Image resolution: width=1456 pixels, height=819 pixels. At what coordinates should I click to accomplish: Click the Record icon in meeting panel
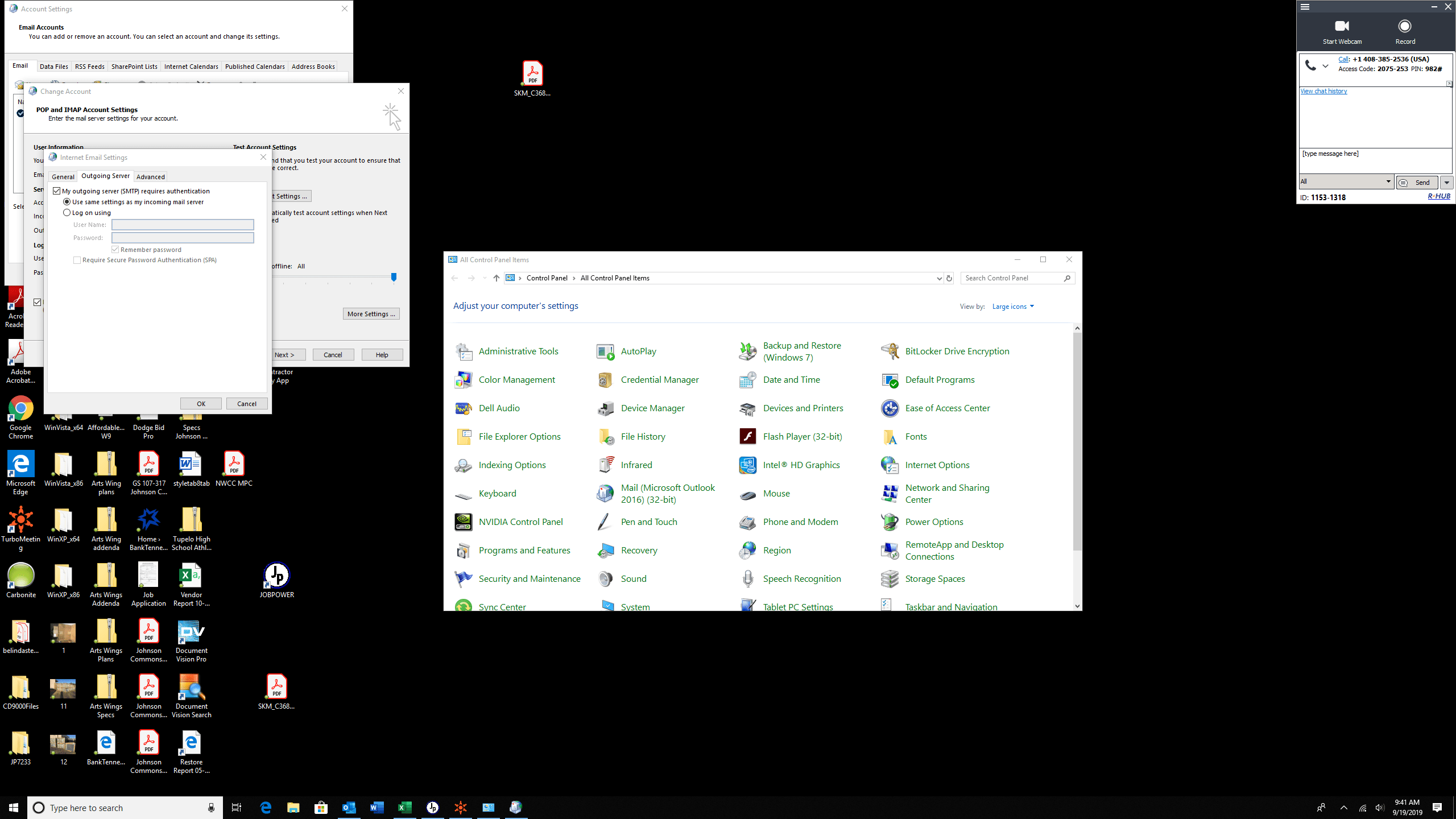tap(1404, 27)
